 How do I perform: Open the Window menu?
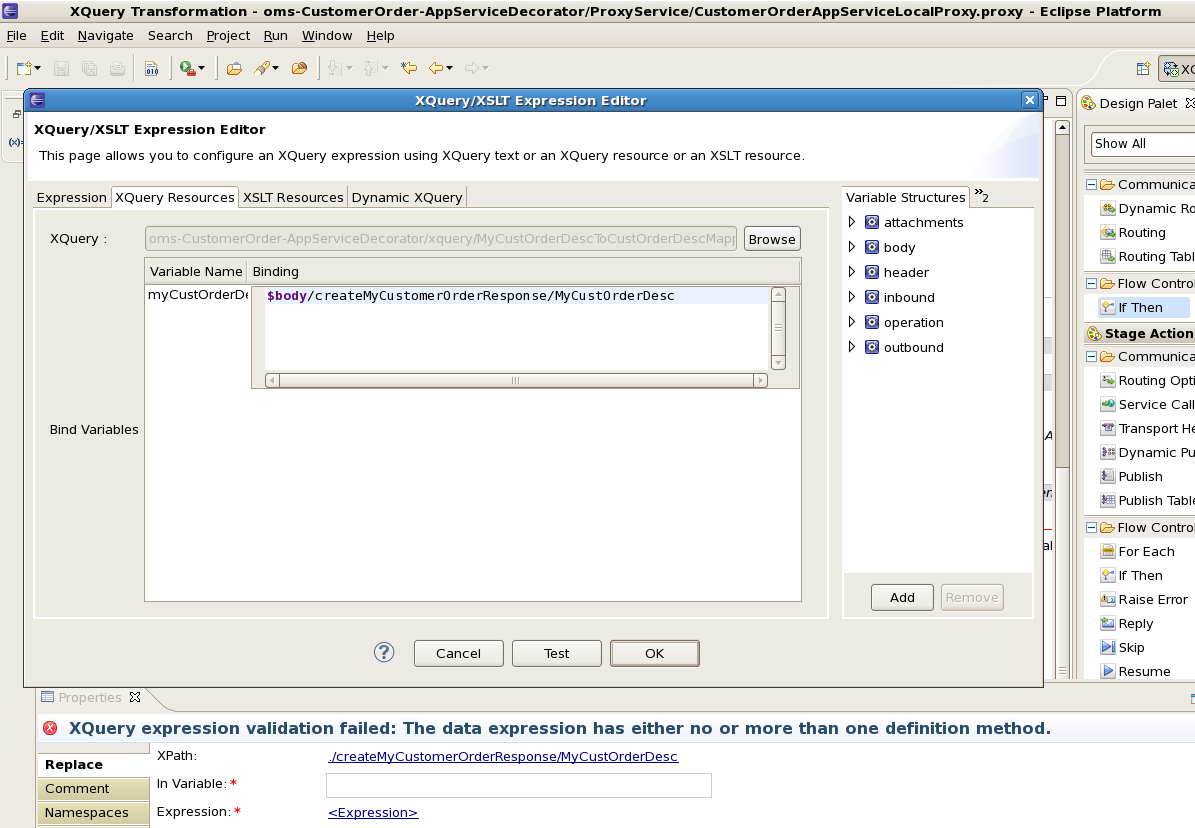(x=327, y=36)
